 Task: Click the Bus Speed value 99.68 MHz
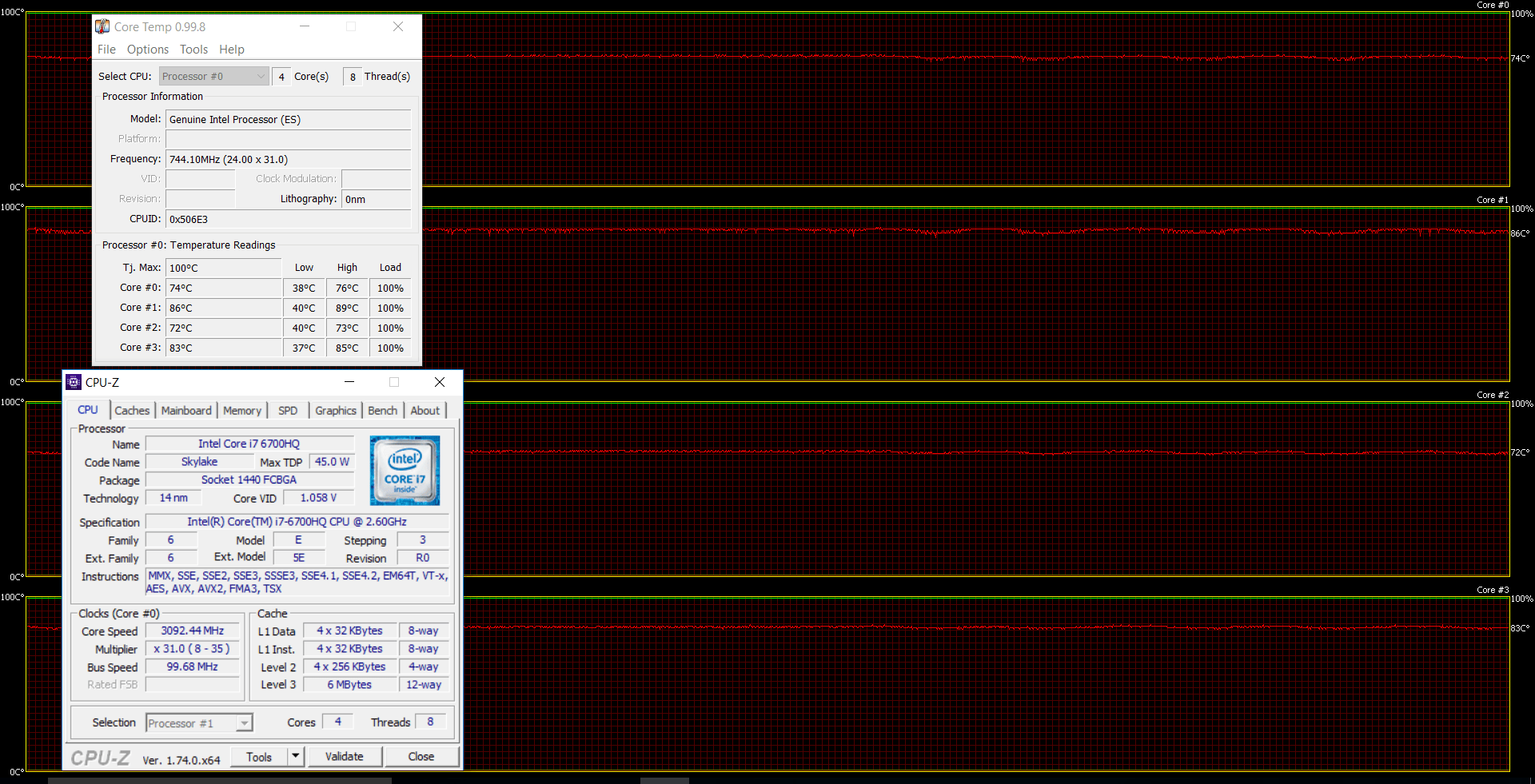(x=193, y=667)
